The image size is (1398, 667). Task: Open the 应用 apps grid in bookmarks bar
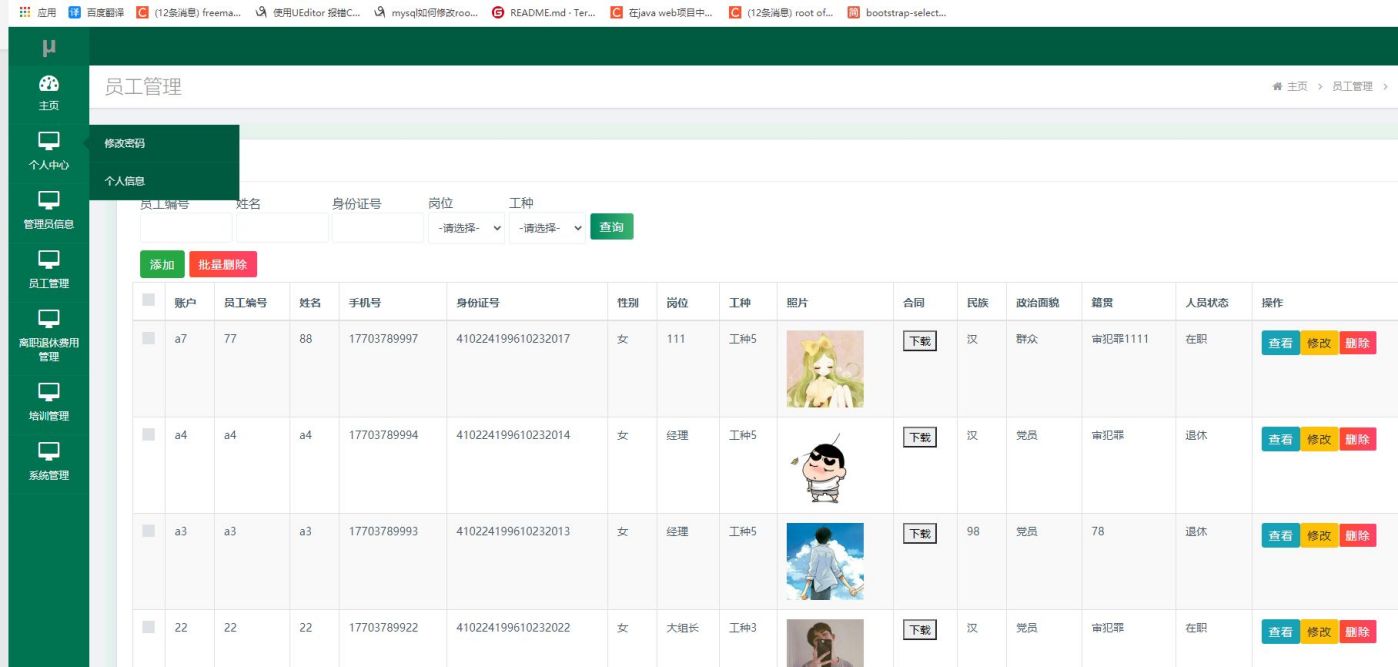pyautogui.click(x=38, y=12)
